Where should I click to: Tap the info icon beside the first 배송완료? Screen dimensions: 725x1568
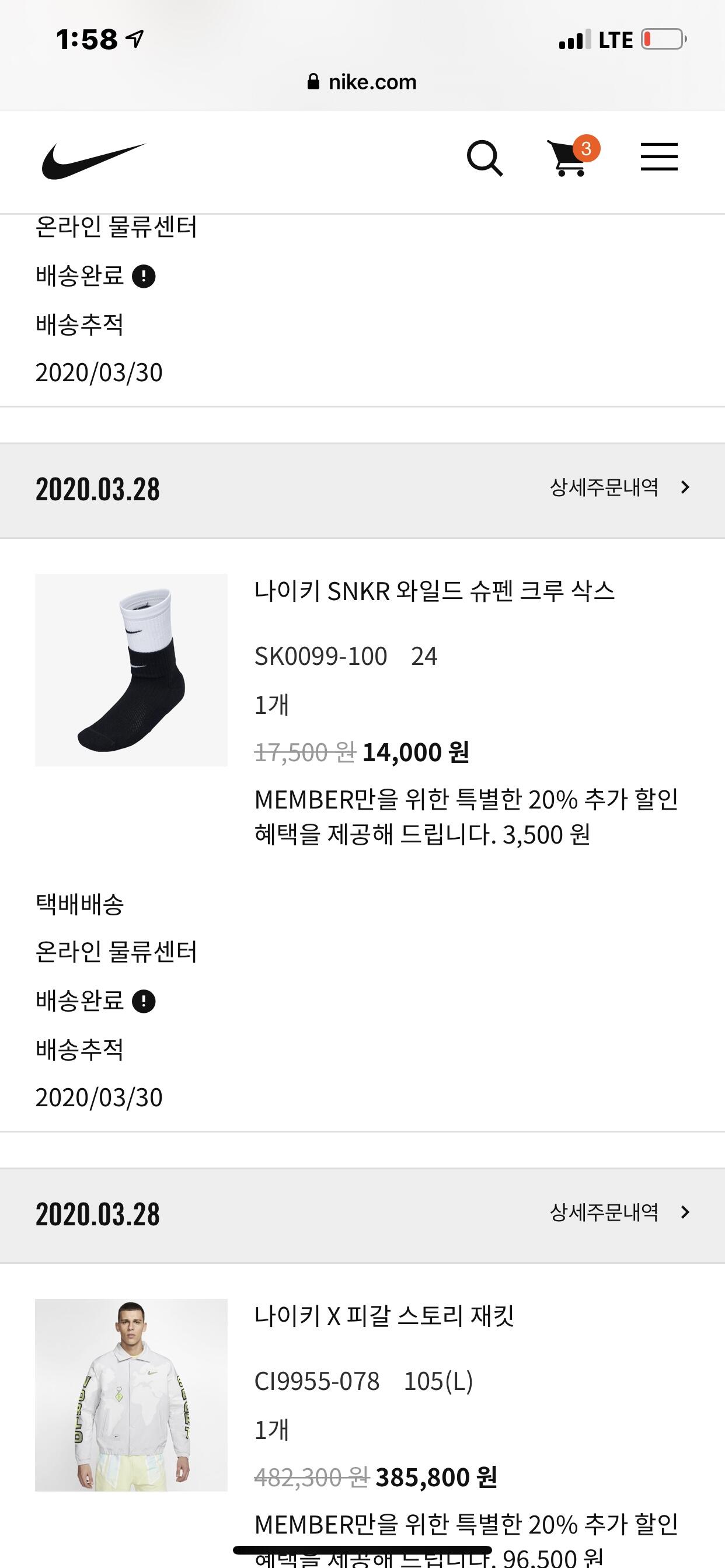tap(144, 276)
